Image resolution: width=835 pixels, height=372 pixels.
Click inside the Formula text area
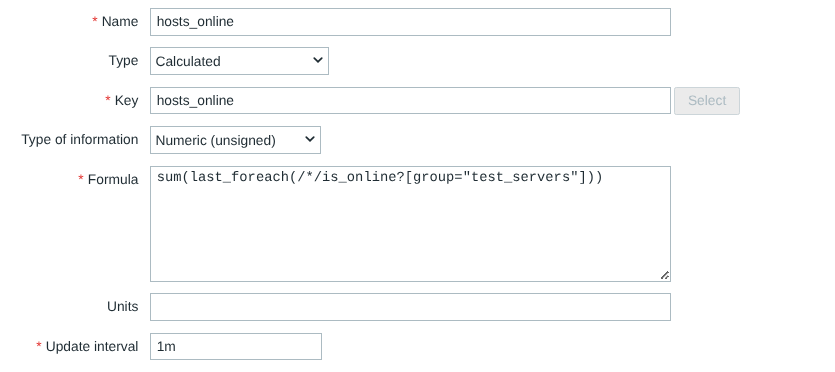click(x=410, y=224)
